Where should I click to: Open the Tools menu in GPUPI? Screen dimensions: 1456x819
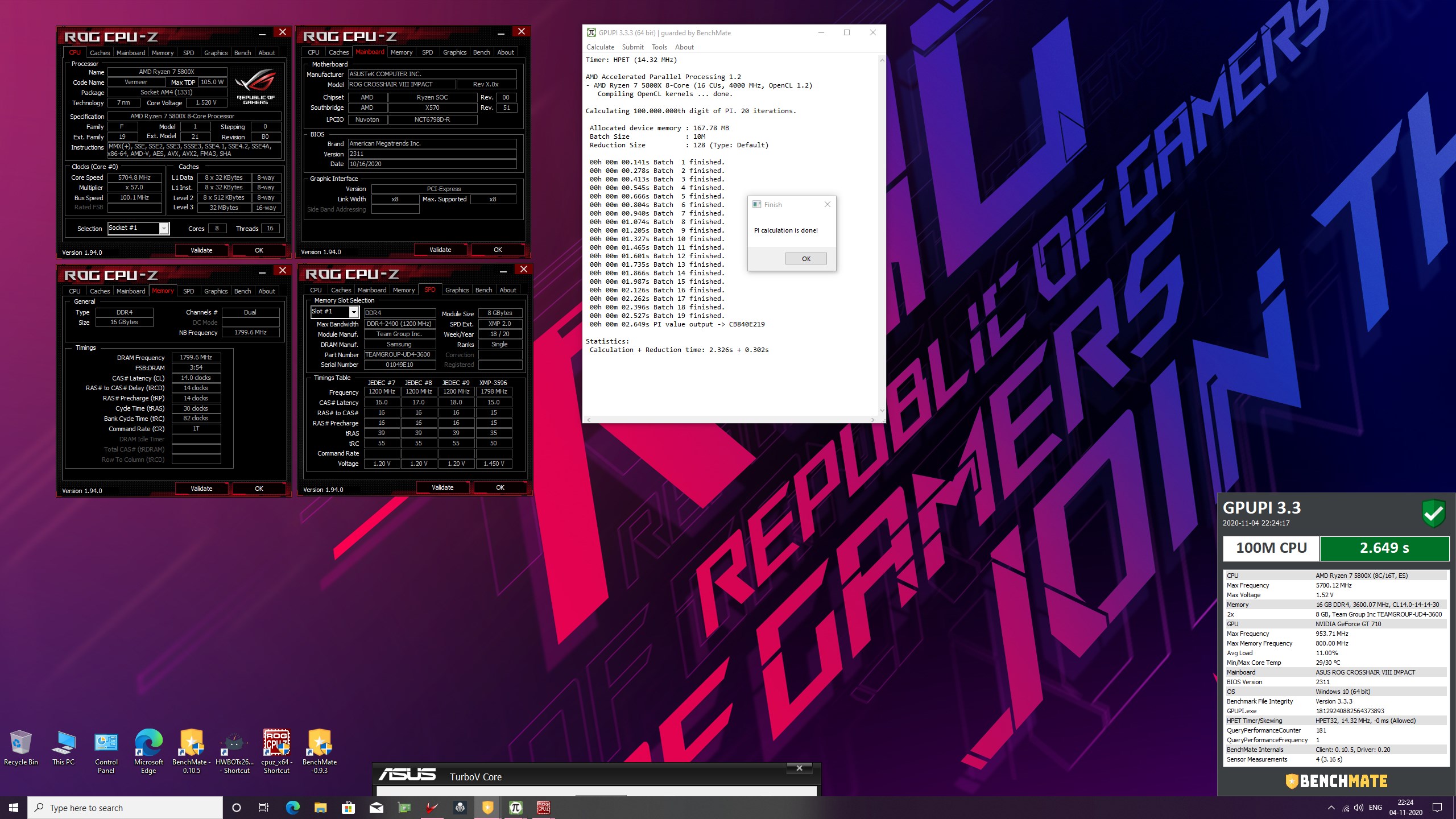[659, 47]
